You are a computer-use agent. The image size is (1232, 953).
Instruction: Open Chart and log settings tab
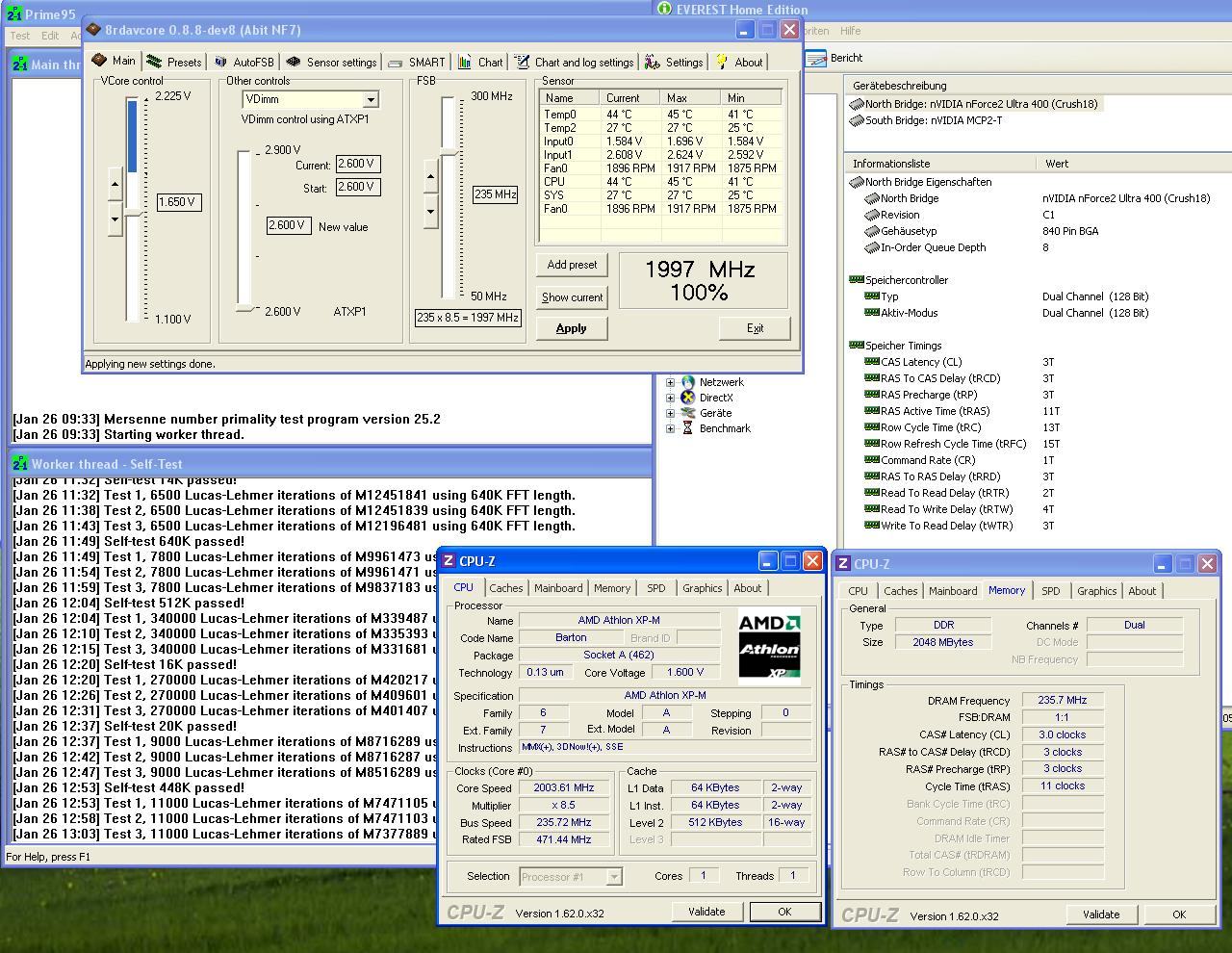(574, 62)
